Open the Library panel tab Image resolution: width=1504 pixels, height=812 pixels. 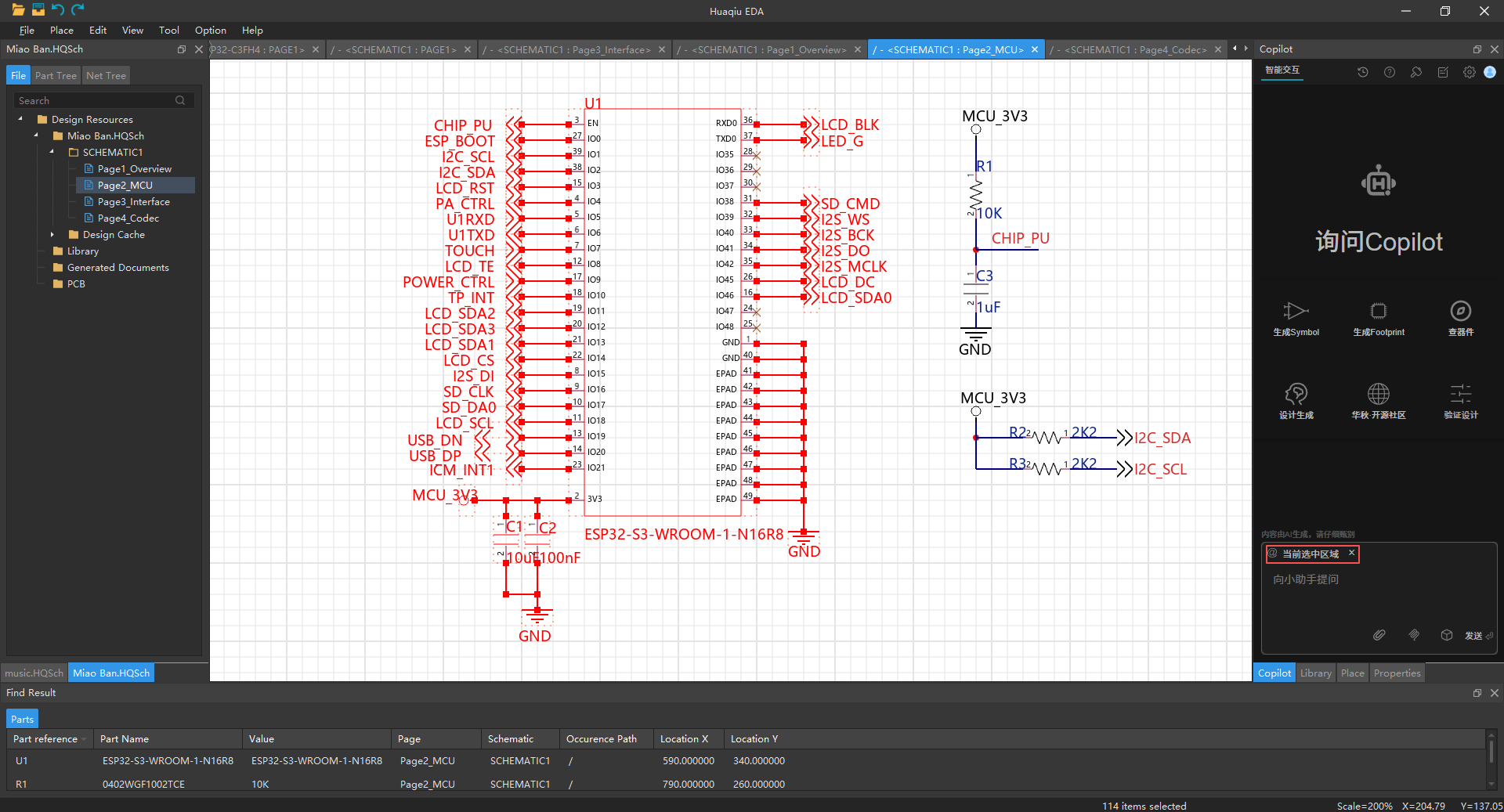(x=1315, y=673)
